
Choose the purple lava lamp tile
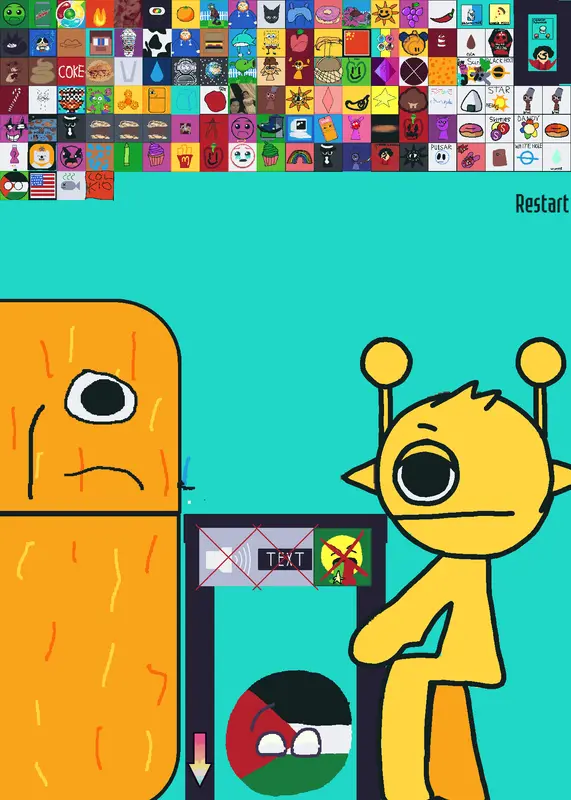pos(14,157)
